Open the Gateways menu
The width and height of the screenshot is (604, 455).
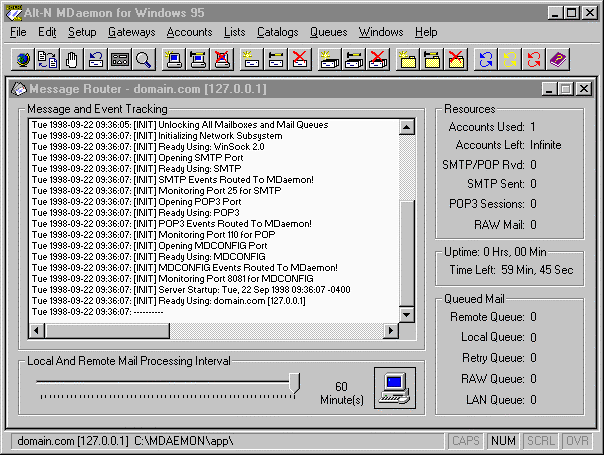pyautogui.click(x=131, y=32)
